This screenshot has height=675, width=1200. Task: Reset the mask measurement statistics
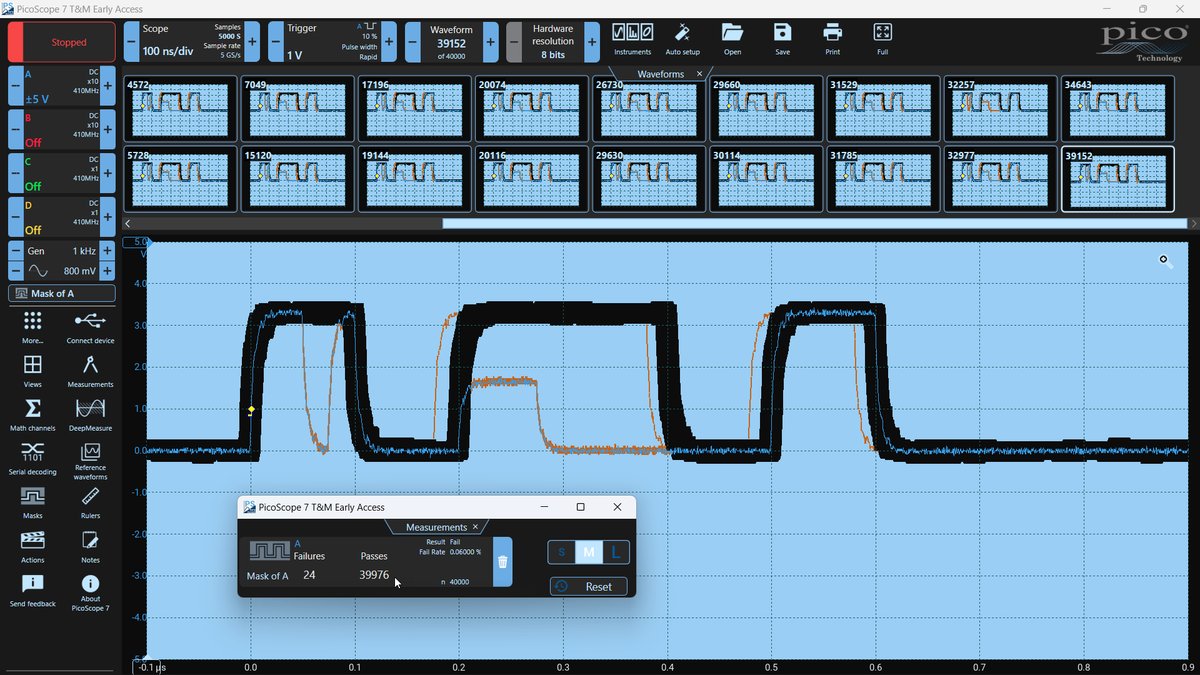pos(589,586)
